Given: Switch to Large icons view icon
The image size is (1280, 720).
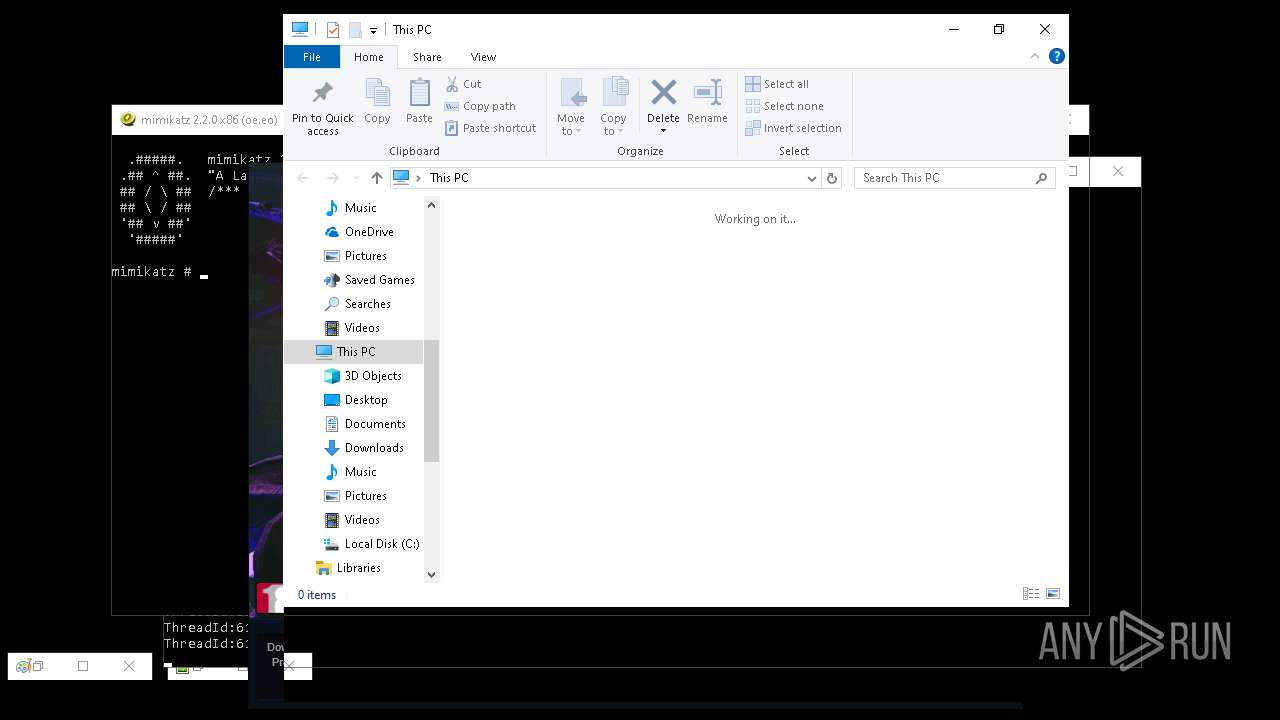Looking at the screenshot, I should (1052, 594).
